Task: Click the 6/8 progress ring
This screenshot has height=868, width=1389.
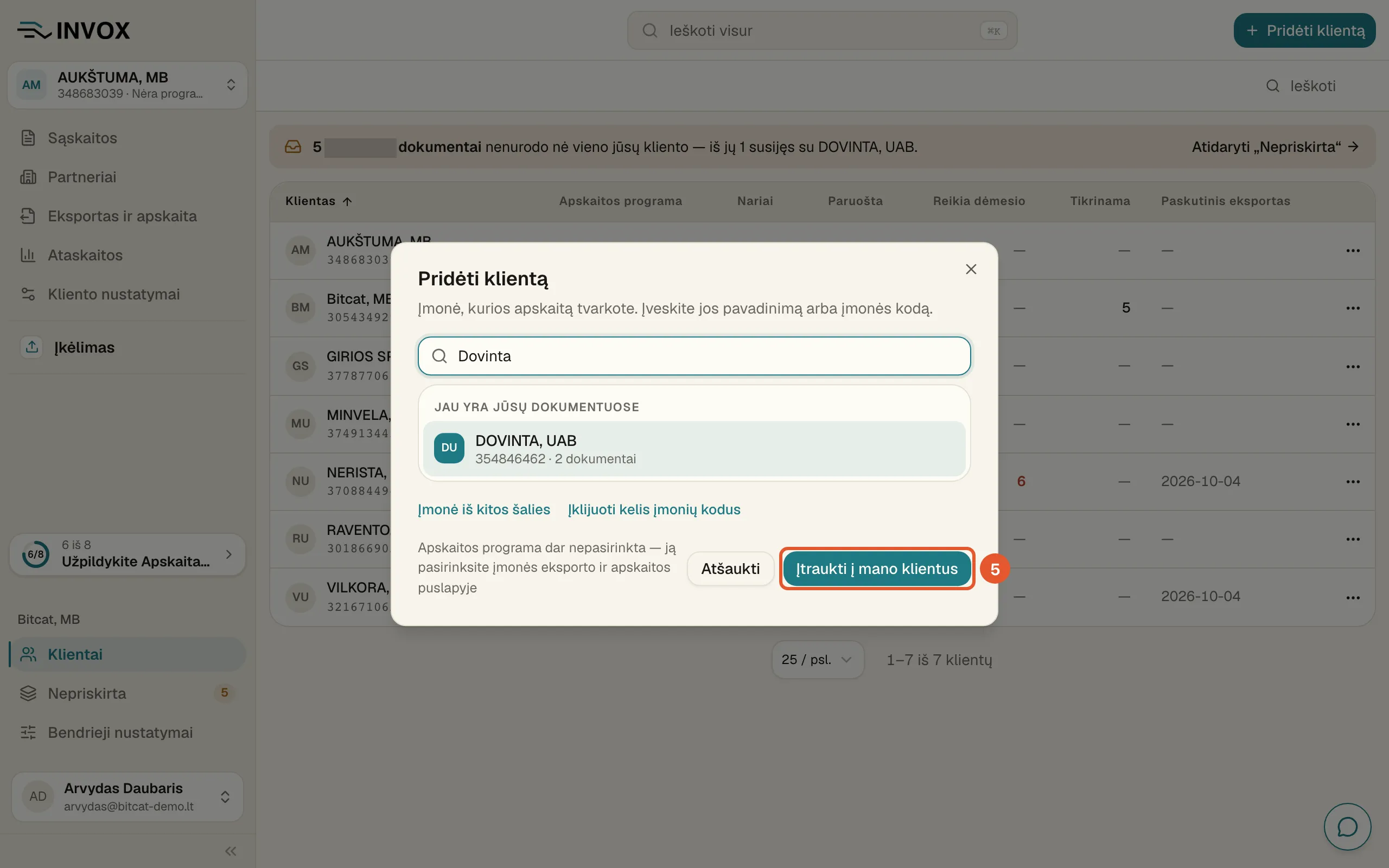Action: (x=36, y=554)
